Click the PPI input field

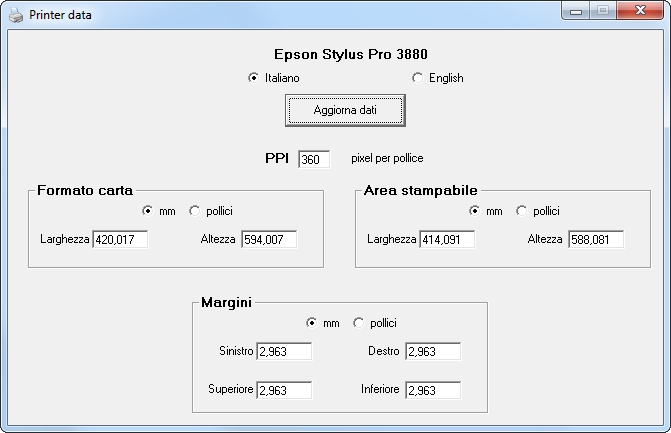point(314,159)
